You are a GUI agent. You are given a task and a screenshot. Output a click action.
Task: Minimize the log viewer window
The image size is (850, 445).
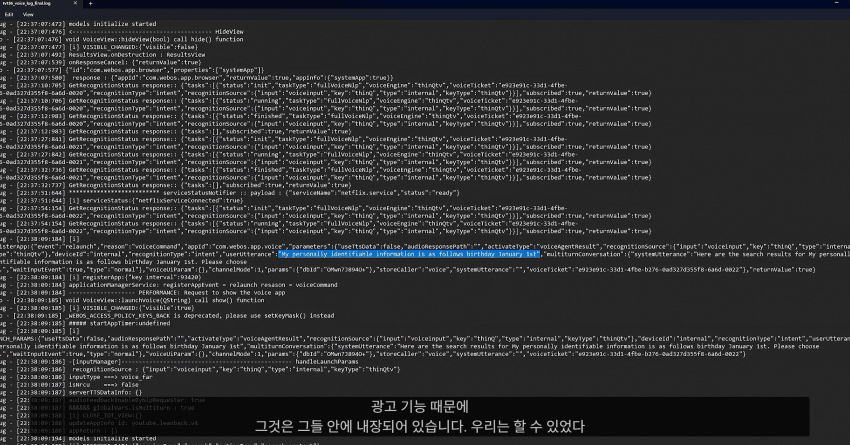click(x=836, y=3)
